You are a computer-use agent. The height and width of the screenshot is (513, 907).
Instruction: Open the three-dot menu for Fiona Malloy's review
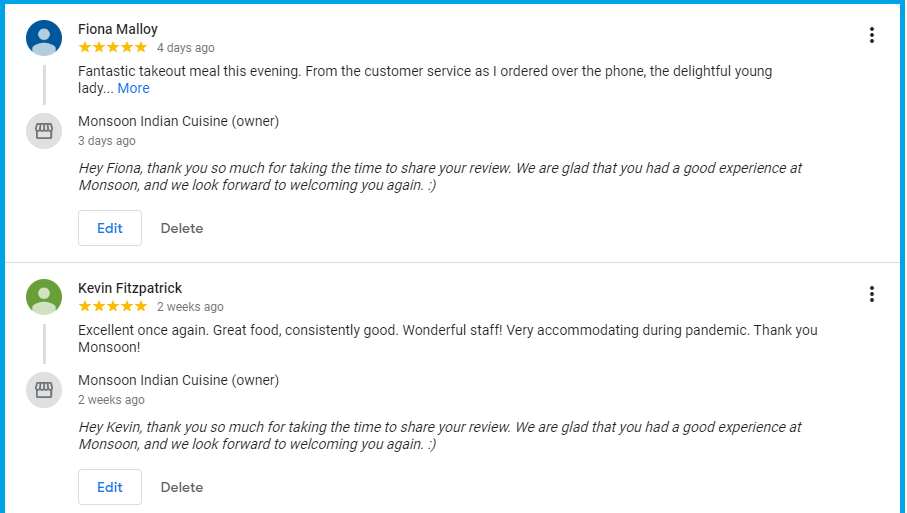tap(872, 35)
